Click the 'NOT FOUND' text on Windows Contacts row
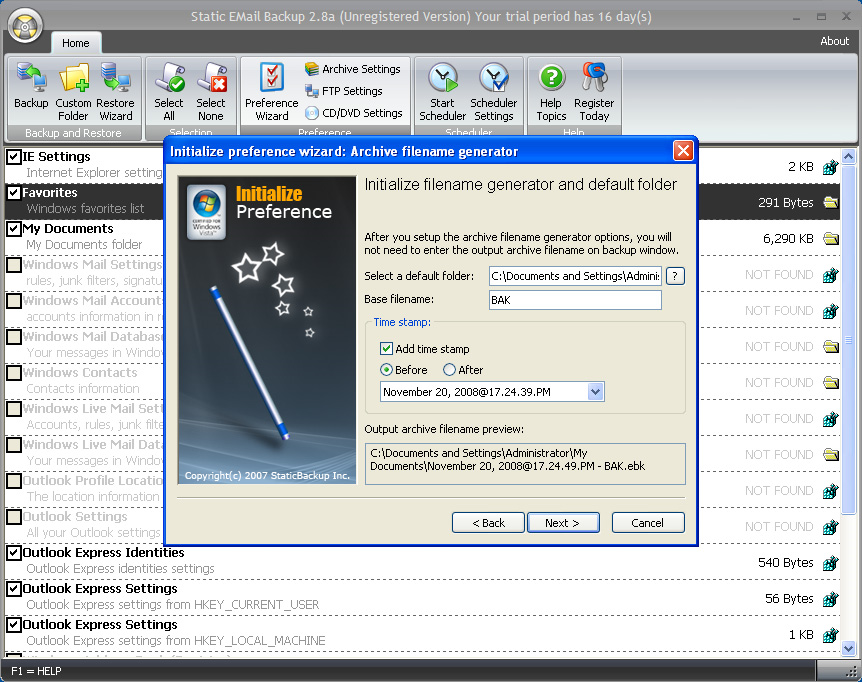Image resolution: width=862 pixels, height=682 pixels. click(x=778, y=382)
